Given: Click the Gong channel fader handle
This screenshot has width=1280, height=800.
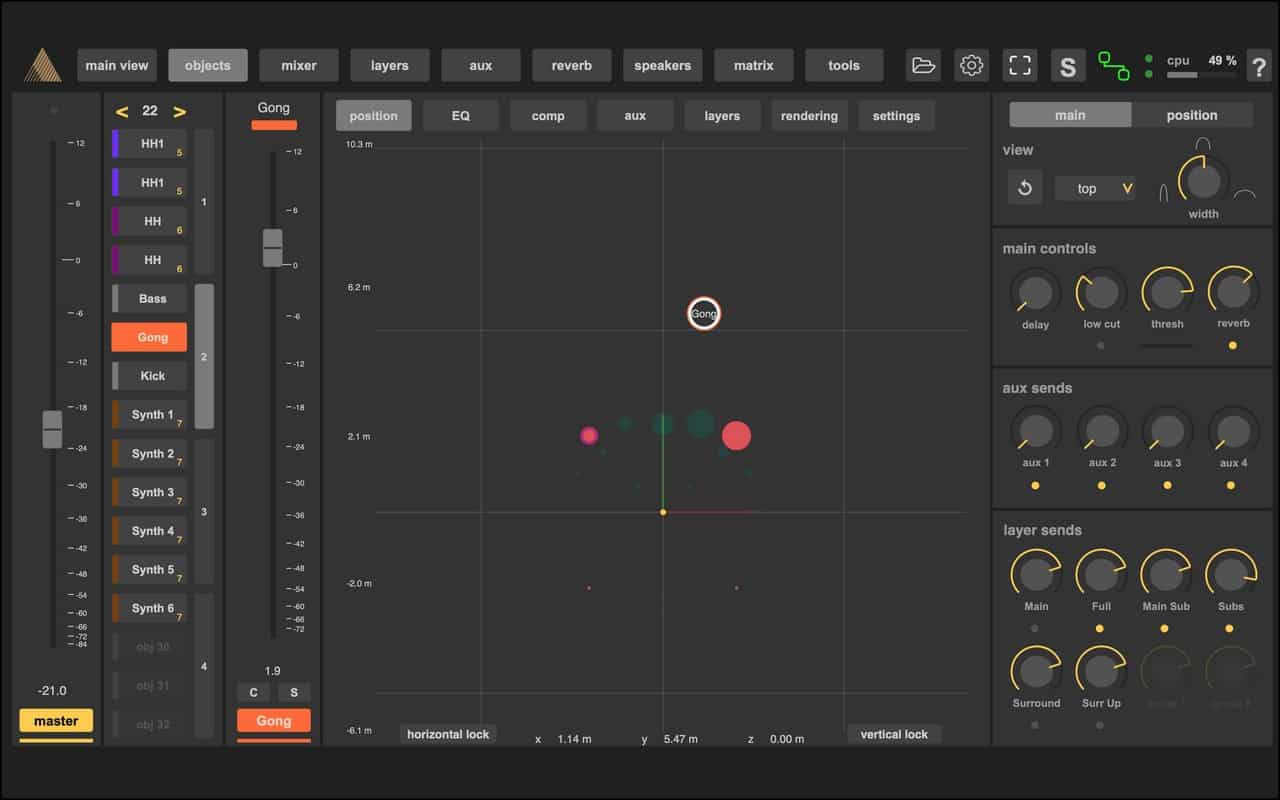Looking at the screenshot, I should click(x=272, y=247).
